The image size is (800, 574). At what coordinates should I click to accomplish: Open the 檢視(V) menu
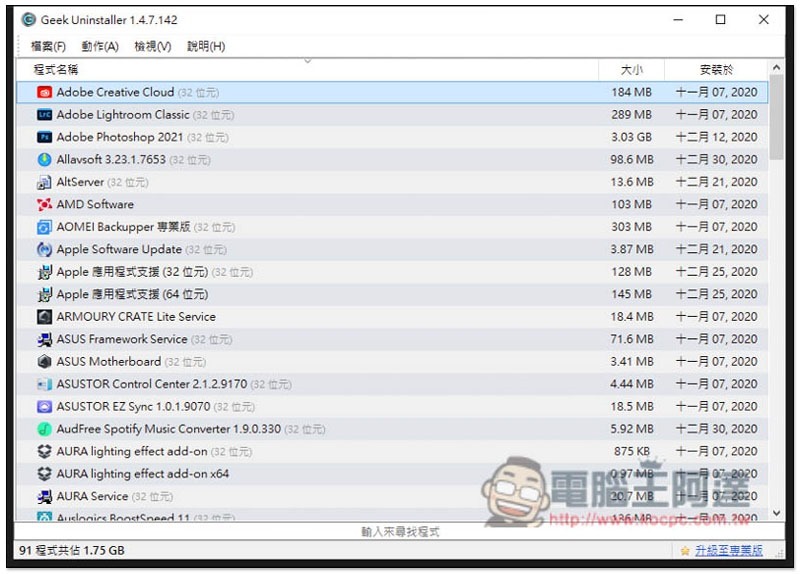153,46
